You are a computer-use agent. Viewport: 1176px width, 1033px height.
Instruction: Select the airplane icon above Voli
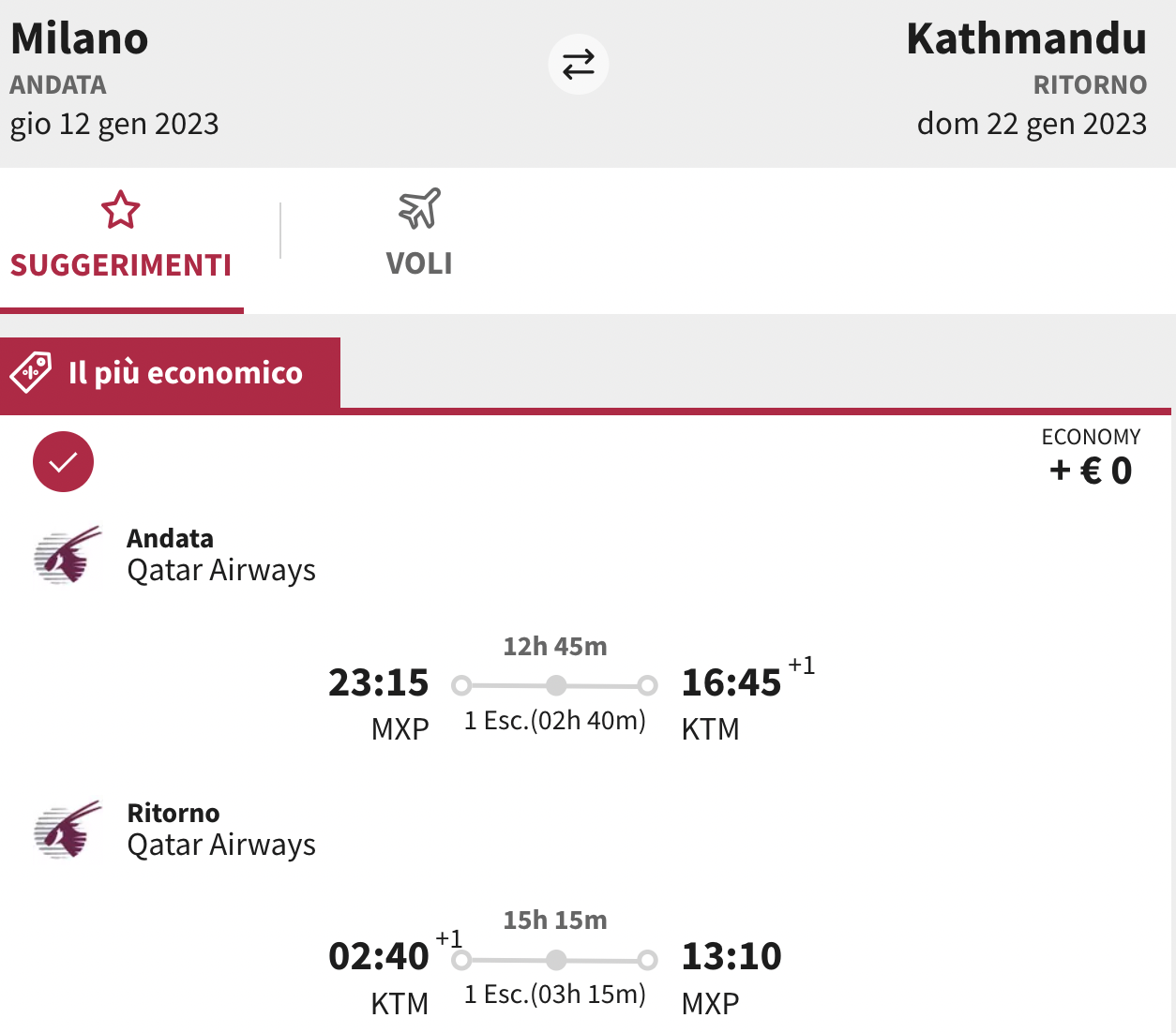(x=419, y=209)
